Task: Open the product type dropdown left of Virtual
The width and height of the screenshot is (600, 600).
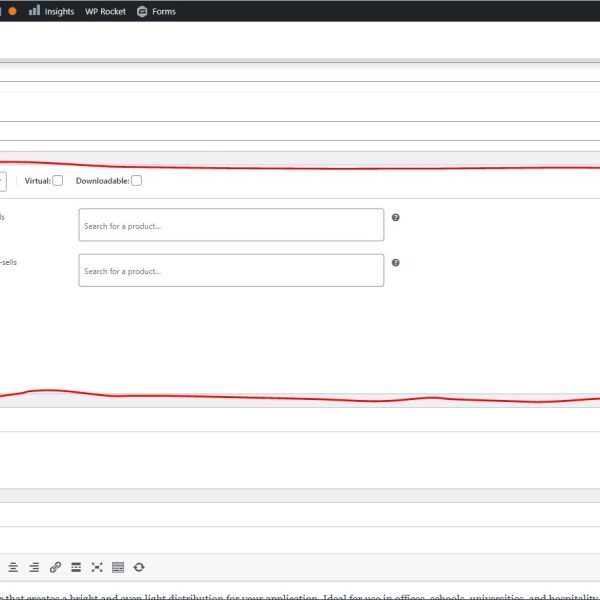Action: coord(2,180)
